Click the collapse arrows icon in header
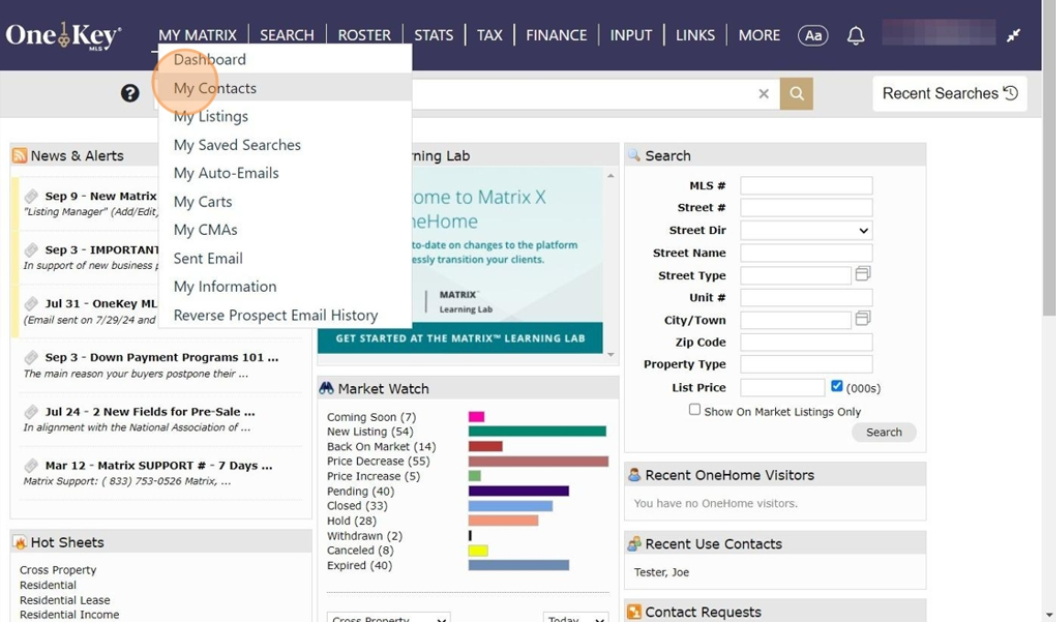Viewport: 1056px width, 622px height. [x=1014, y=36]
